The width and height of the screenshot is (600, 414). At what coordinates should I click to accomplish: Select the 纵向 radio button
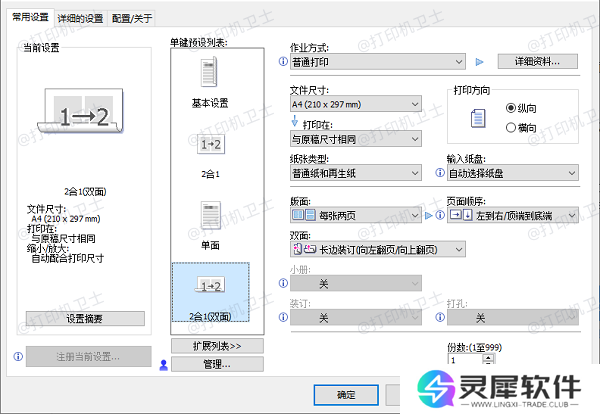click(510, 108)
